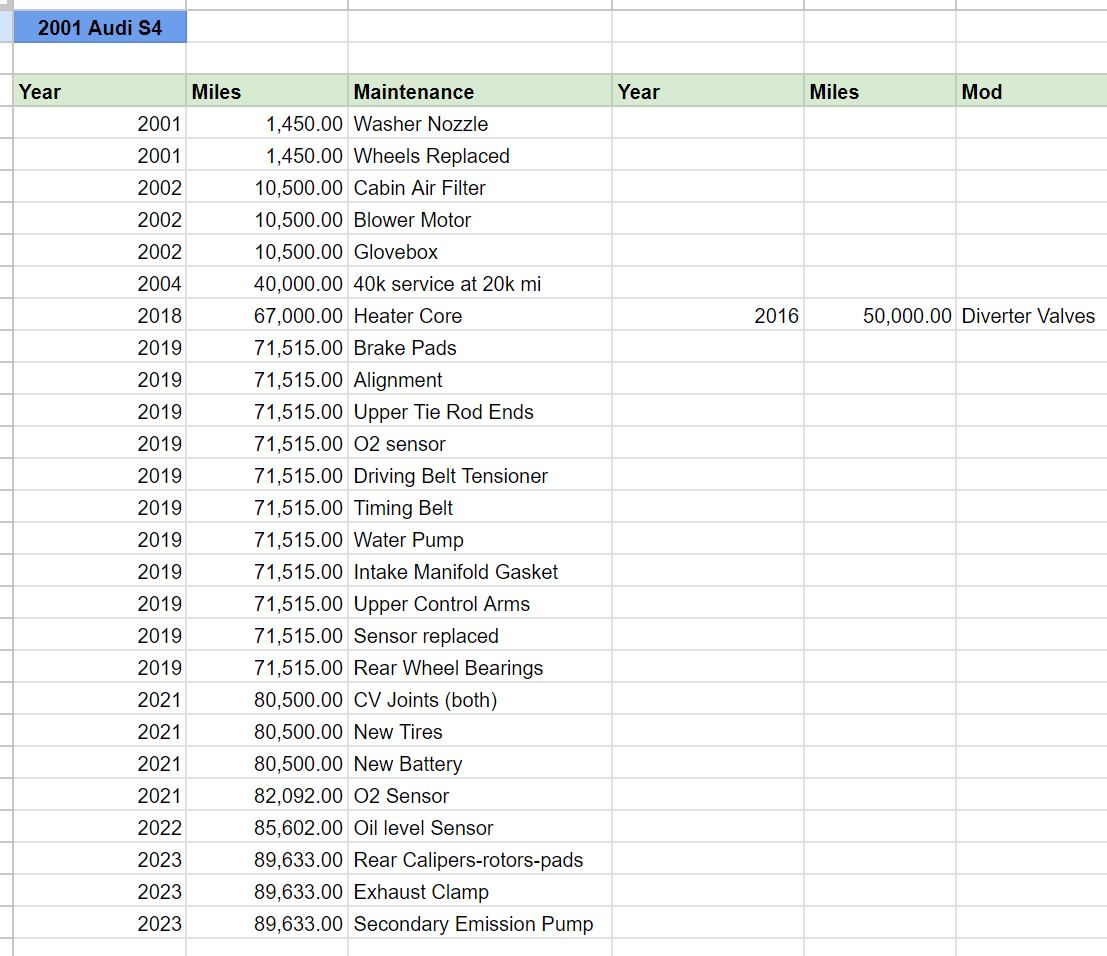Click the Heater Core maintenance cell
Screen dimensions: 1107x956
click(480, 316)
